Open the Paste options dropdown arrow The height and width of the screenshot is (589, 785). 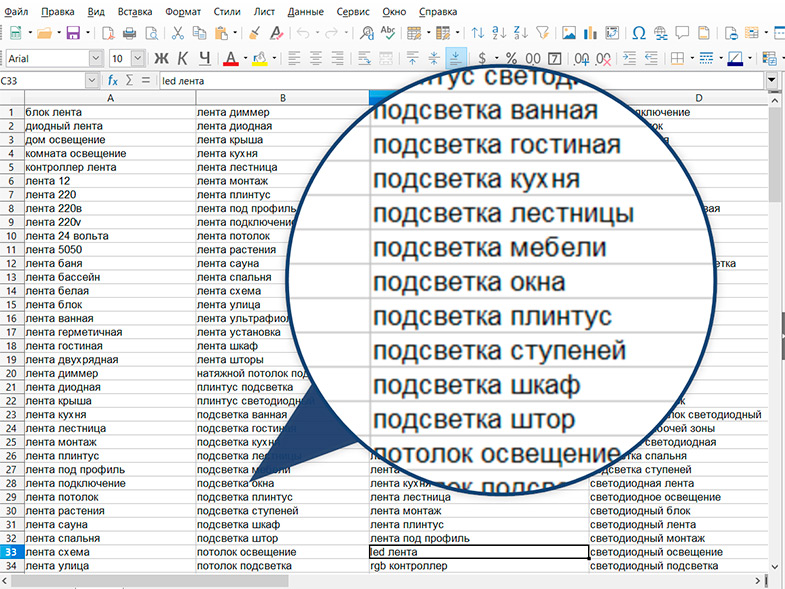tap(235, 34)
